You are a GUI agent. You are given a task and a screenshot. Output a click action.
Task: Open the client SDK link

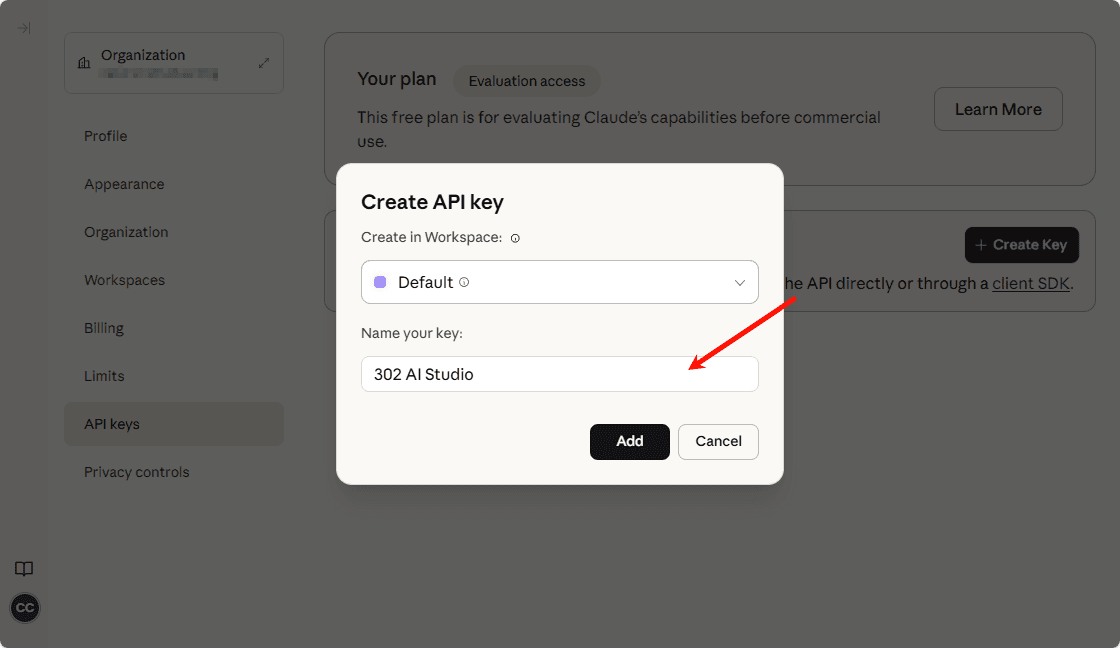pyautogui.click(x=1030, y=283)
